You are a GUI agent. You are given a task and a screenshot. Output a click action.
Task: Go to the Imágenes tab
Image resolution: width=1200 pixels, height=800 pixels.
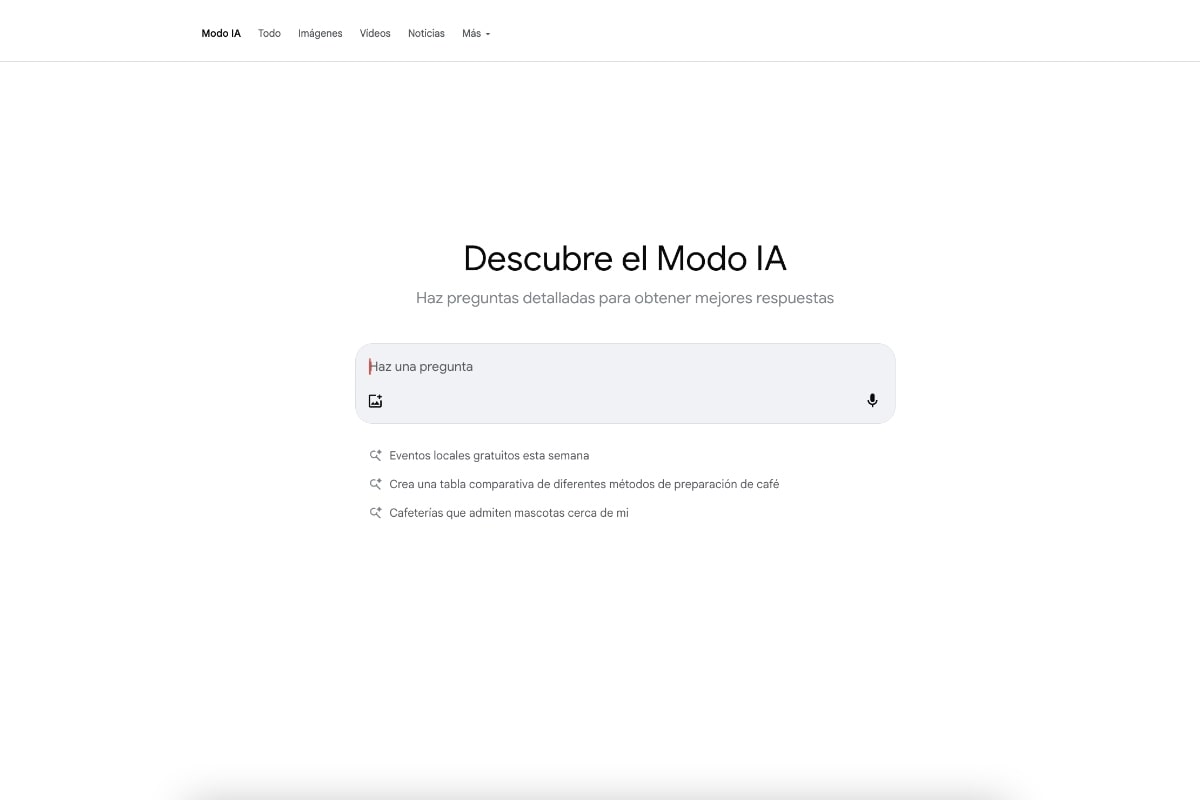click(320, 33)
